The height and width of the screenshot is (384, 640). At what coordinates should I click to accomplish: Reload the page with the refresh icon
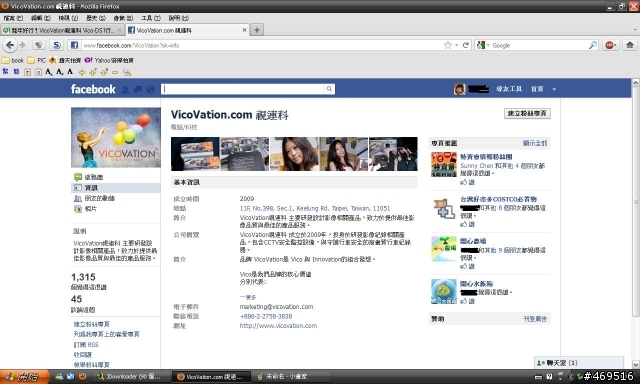pos(466,45)
